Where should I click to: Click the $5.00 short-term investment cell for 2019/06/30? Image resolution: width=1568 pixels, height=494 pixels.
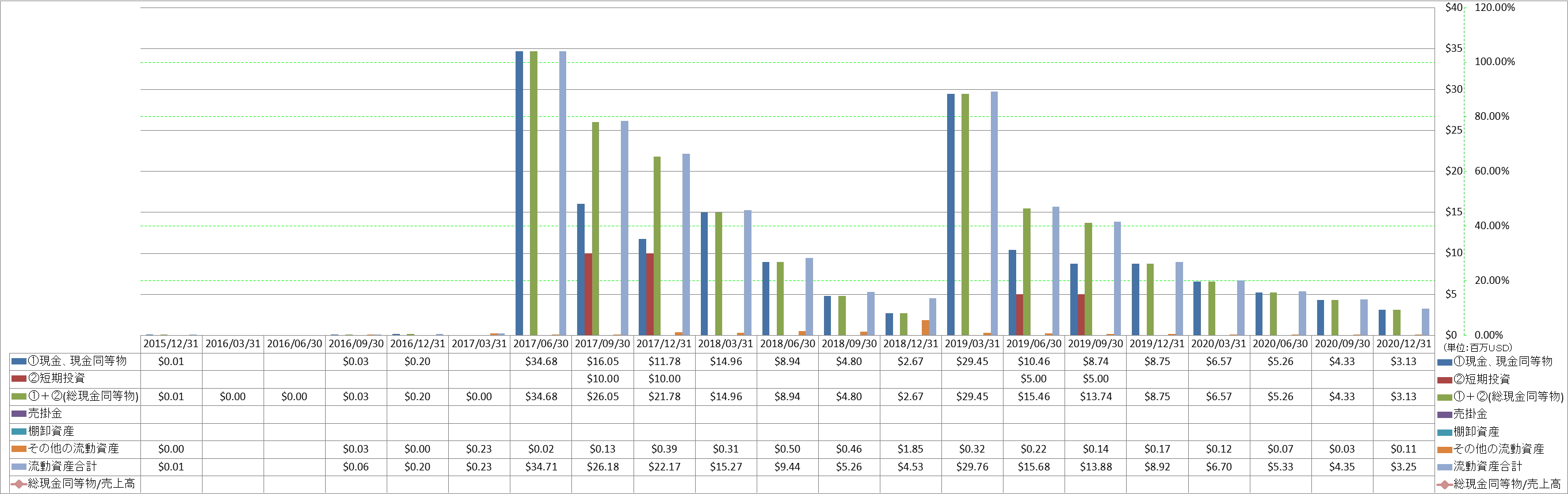(x=1033, y=379)
